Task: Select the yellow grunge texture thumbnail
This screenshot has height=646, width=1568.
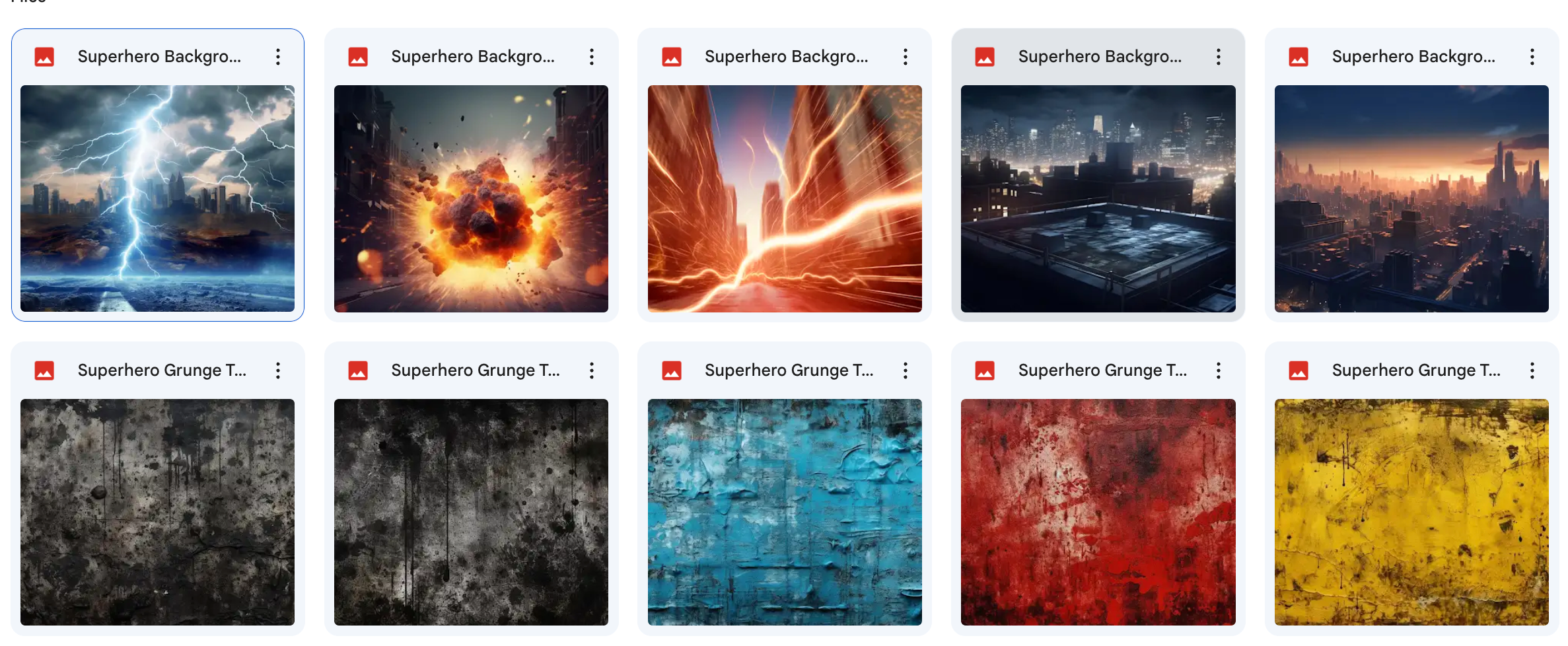Action: click(1411, 512)
